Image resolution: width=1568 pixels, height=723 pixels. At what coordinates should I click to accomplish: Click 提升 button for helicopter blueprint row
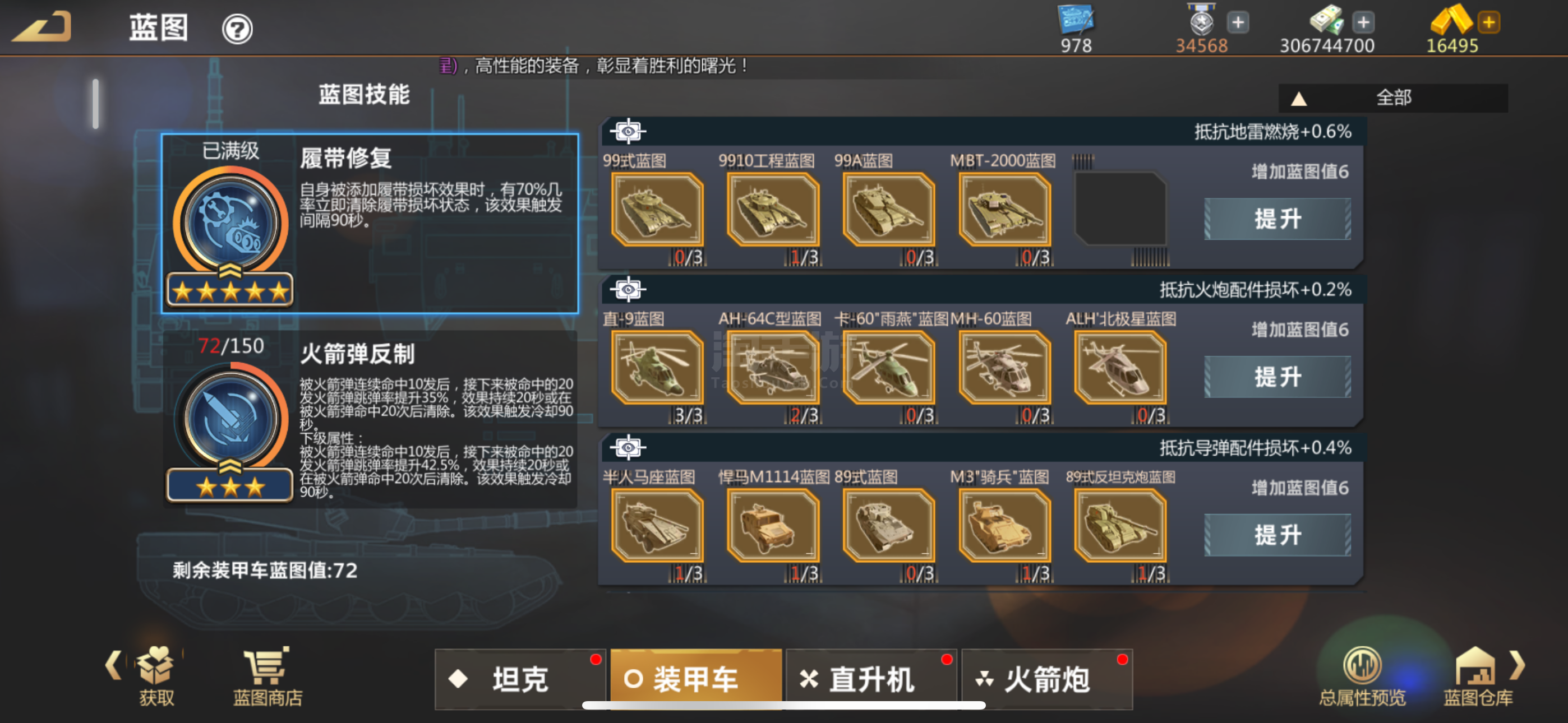[1277, 377]
